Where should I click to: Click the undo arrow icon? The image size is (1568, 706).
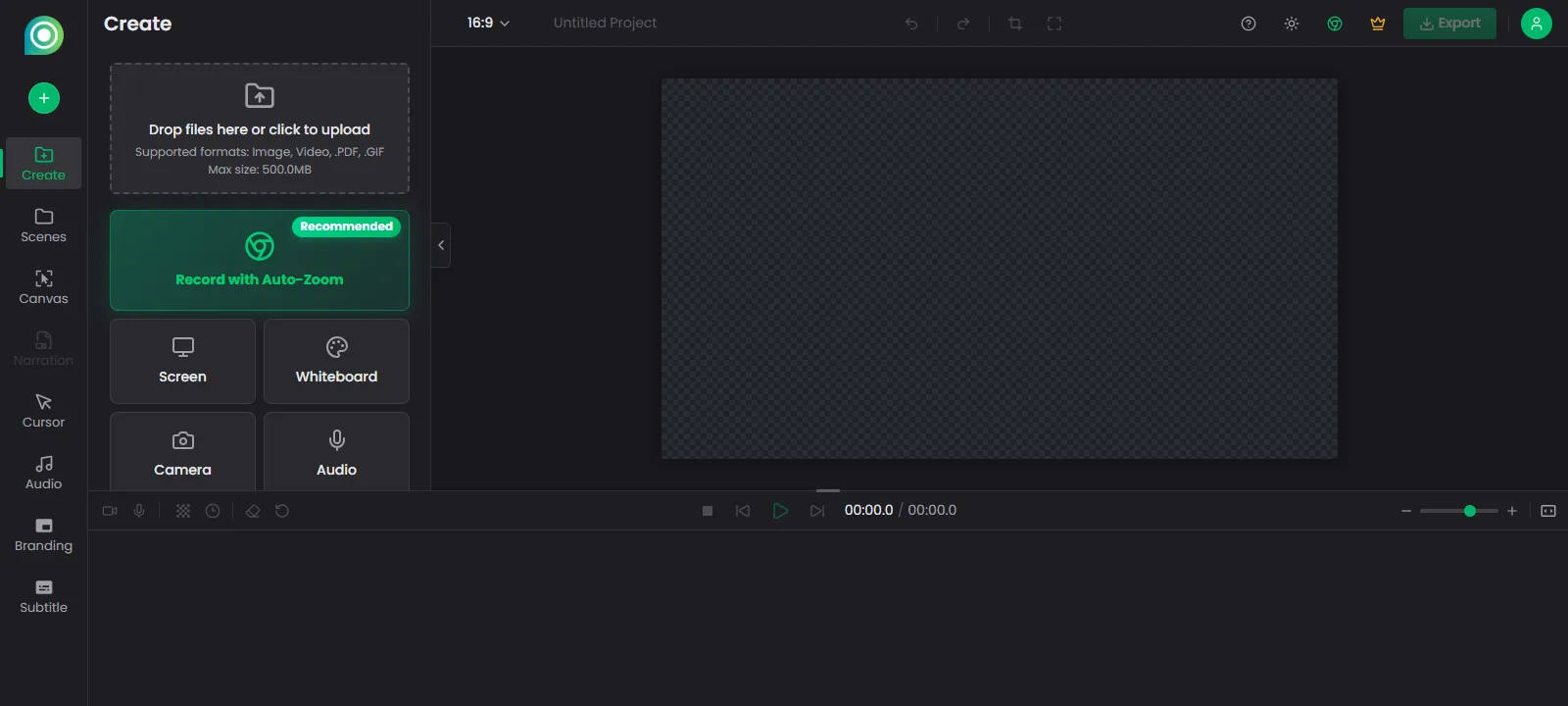911,24
